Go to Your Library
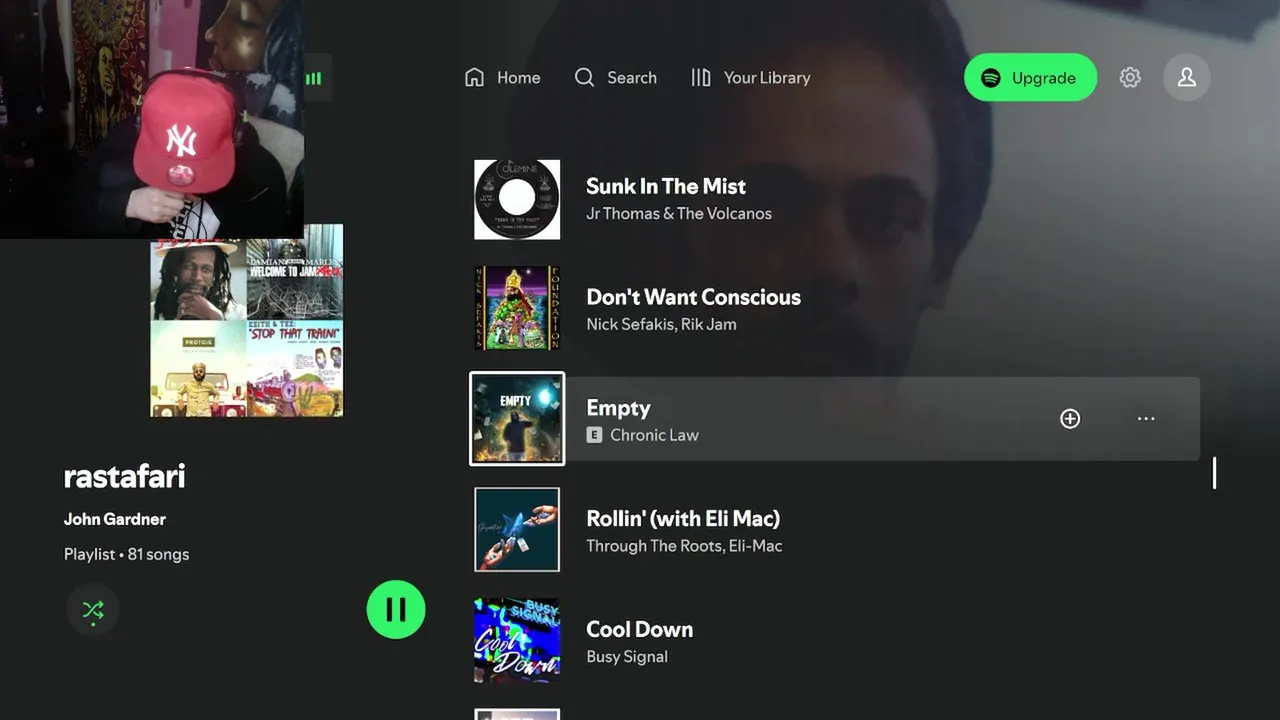The image size is (1280, 720). click(x=751, y=78)
